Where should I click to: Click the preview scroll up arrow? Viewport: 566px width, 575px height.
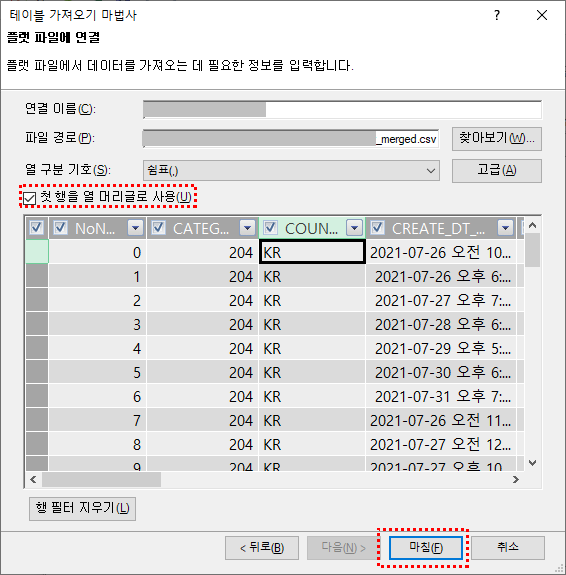pyautogui.click(x=533, y=226)
